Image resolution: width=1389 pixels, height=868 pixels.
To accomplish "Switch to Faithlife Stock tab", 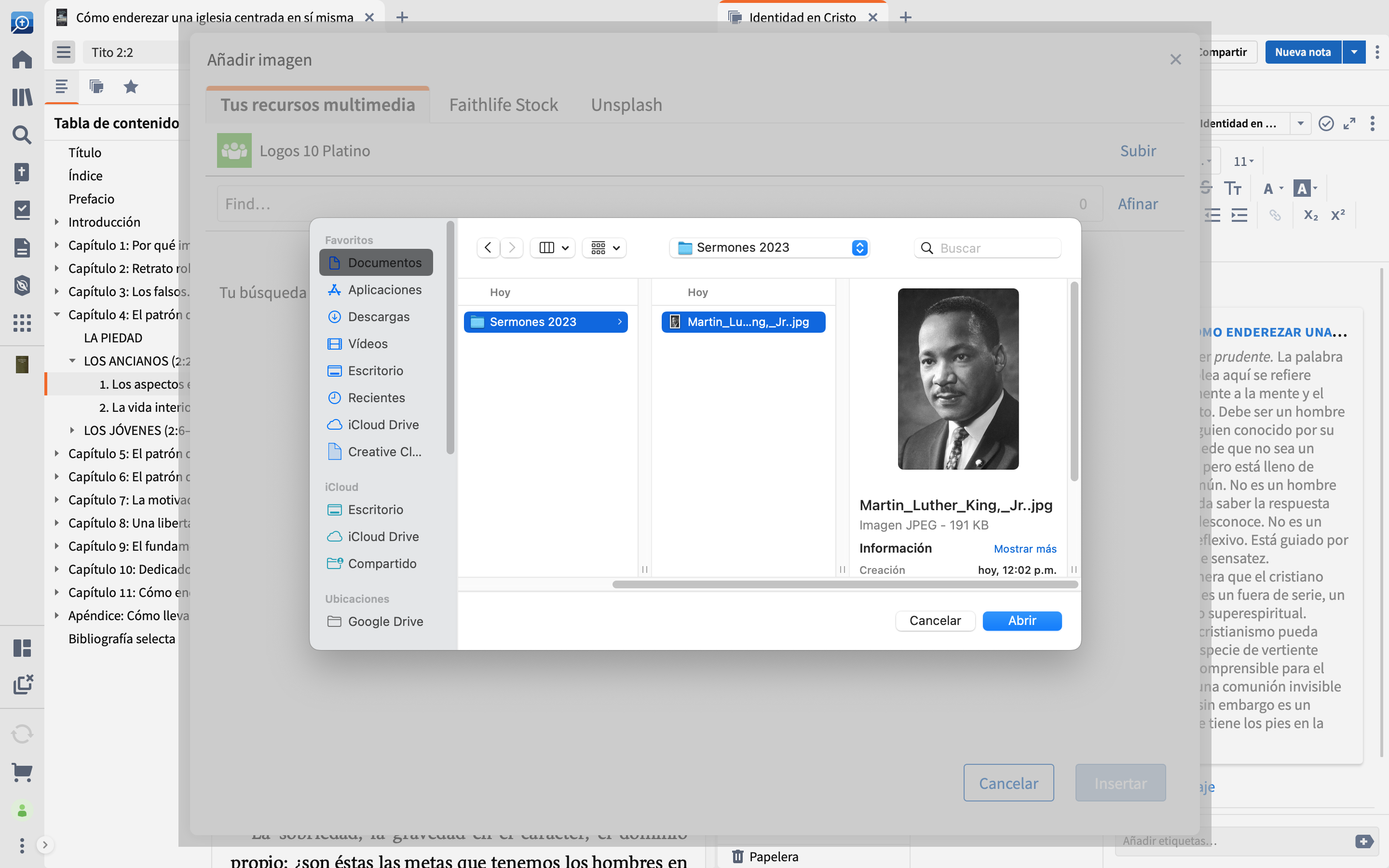I will click(504, 105).
